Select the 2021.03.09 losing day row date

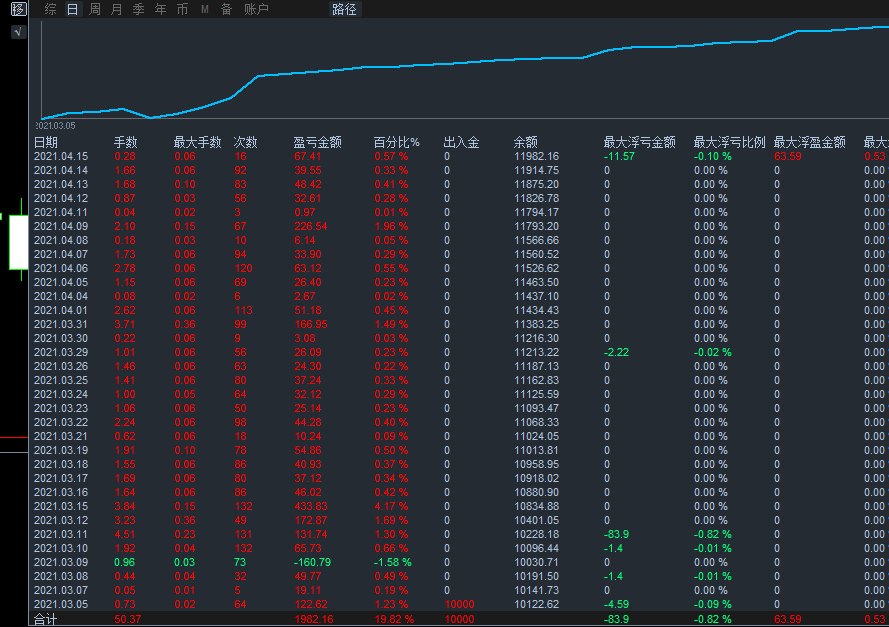tap(61, 562)
